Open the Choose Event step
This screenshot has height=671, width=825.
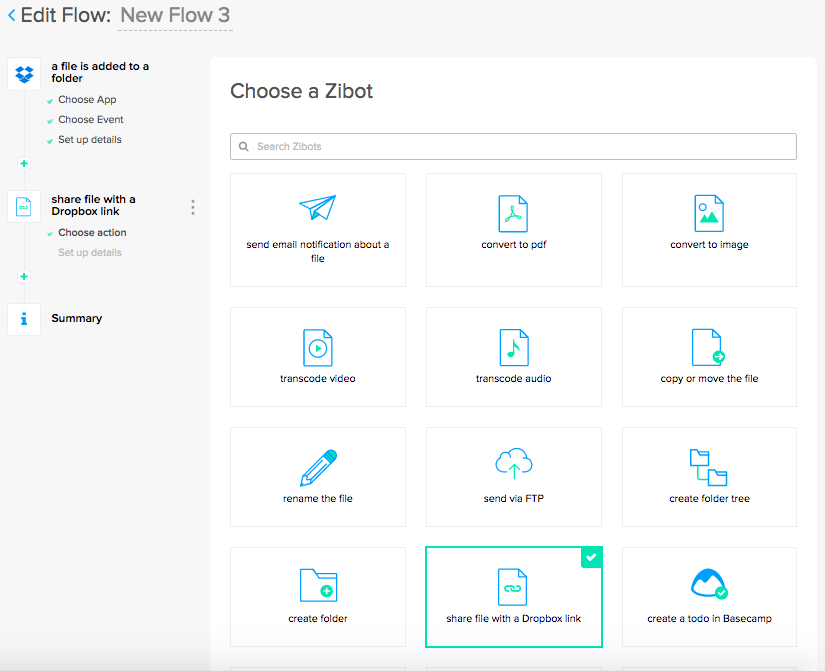[90, 120]
